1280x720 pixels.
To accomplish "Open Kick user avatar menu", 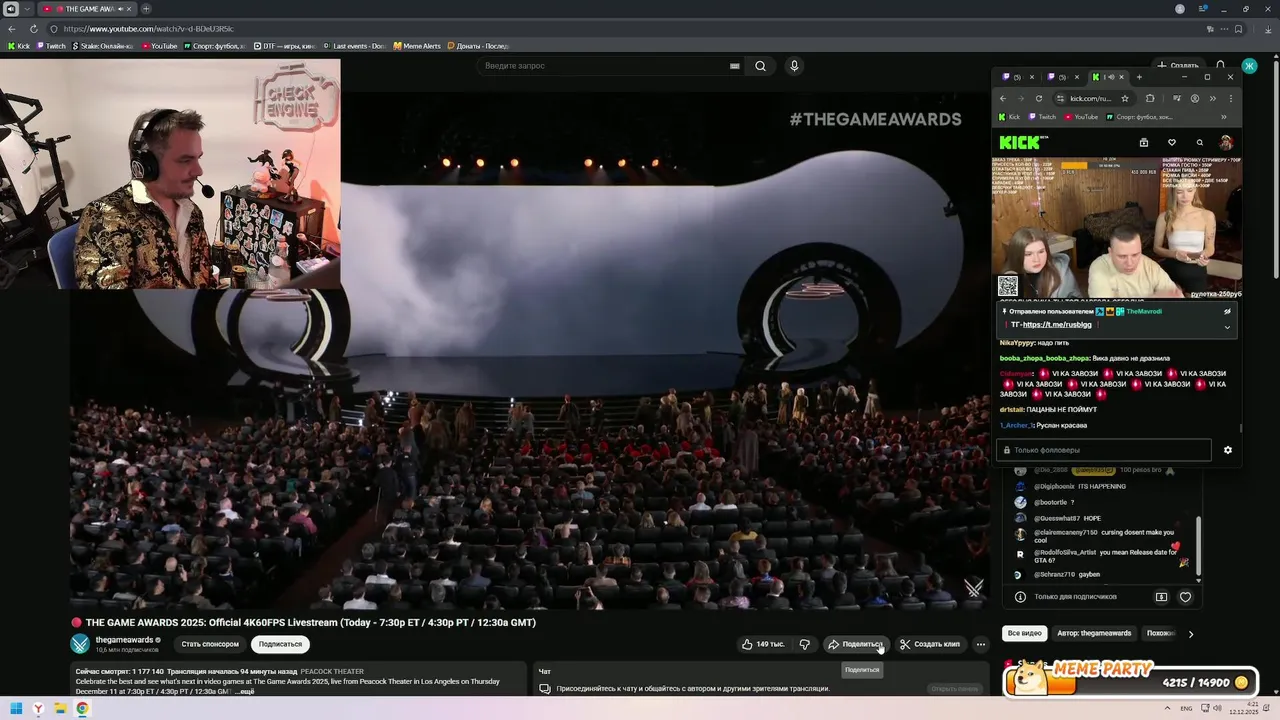I will [x=1226, y=143].
